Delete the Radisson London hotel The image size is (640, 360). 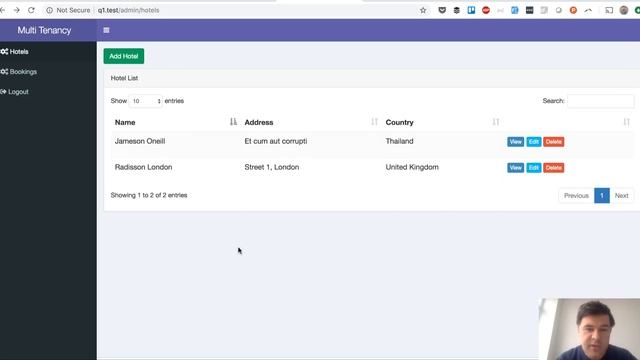point(553,168)
